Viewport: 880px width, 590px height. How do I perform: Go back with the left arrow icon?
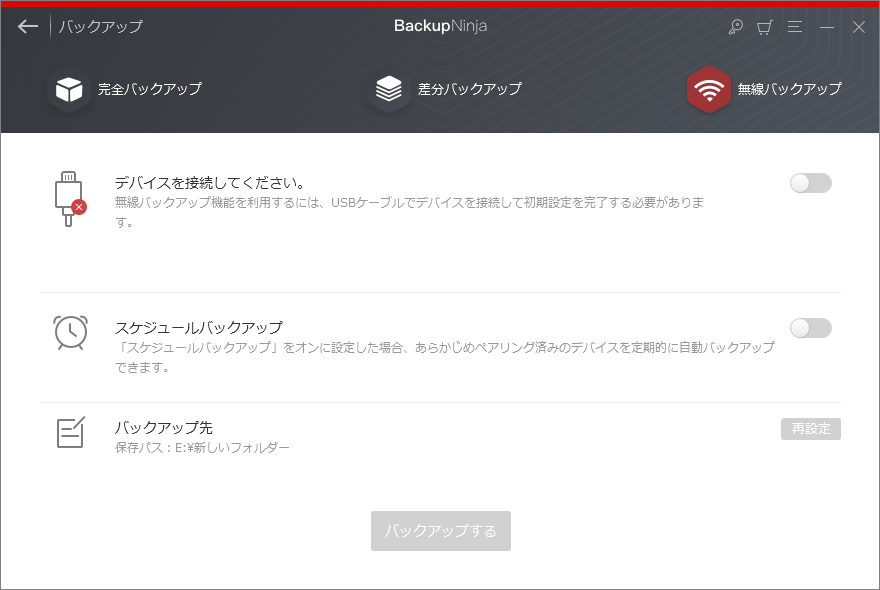(28, 26)
